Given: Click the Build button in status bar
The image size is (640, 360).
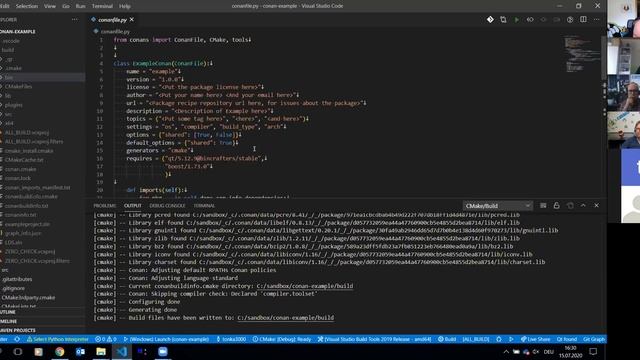Looking at the screenshot, I should point(447,339).
